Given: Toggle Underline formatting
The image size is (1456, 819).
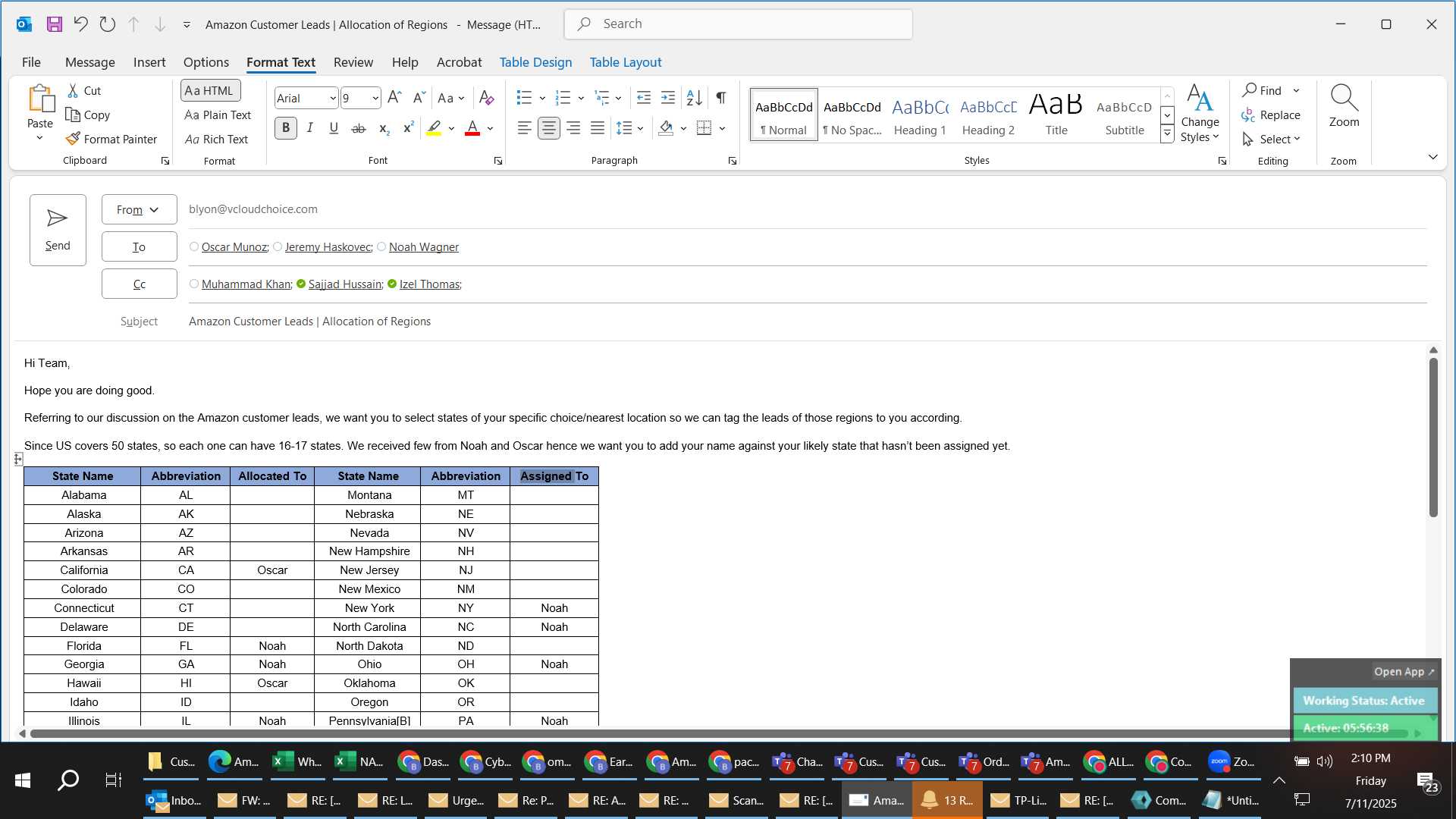Looking at the screenshot, I should (334, 128).
